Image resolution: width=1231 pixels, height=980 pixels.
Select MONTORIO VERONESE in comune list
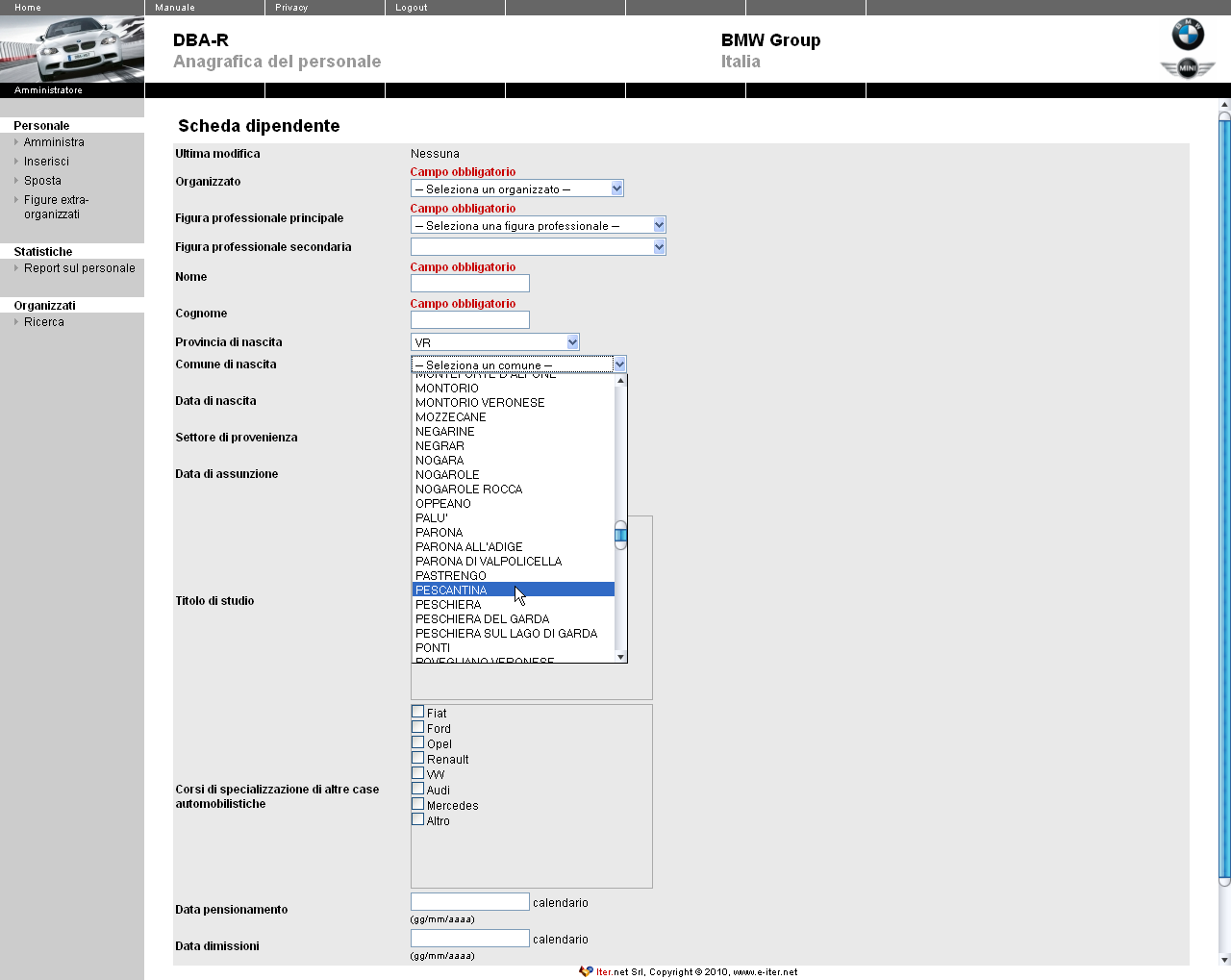[514, 403]
